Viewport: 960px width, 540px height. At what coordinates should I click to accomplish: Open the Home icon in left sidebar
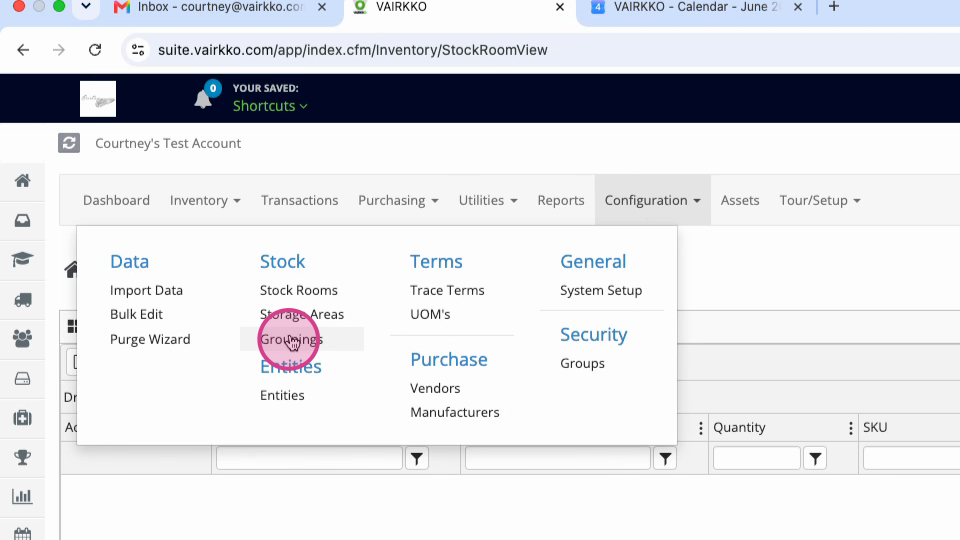coord(23,181)
